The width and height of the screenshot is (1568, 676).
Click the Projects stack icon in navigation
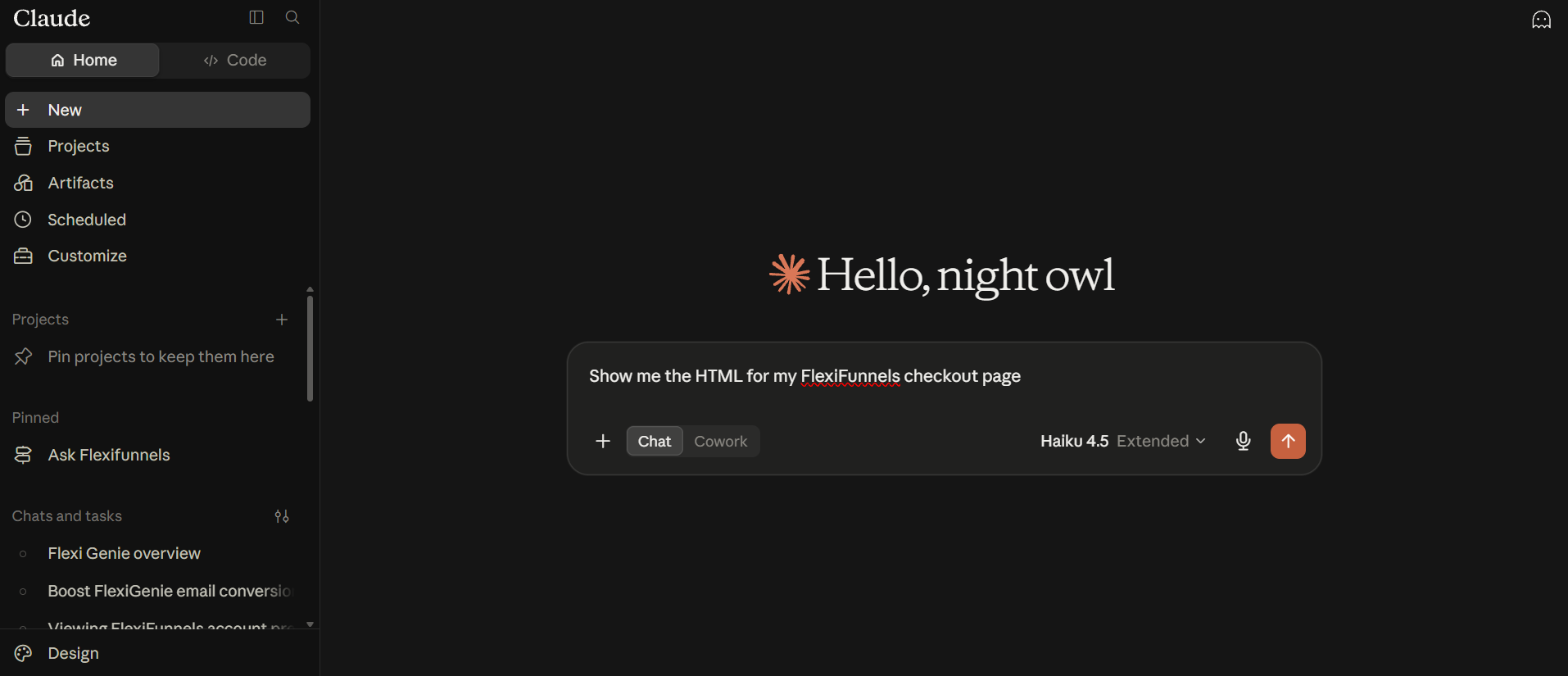point(23,146)
